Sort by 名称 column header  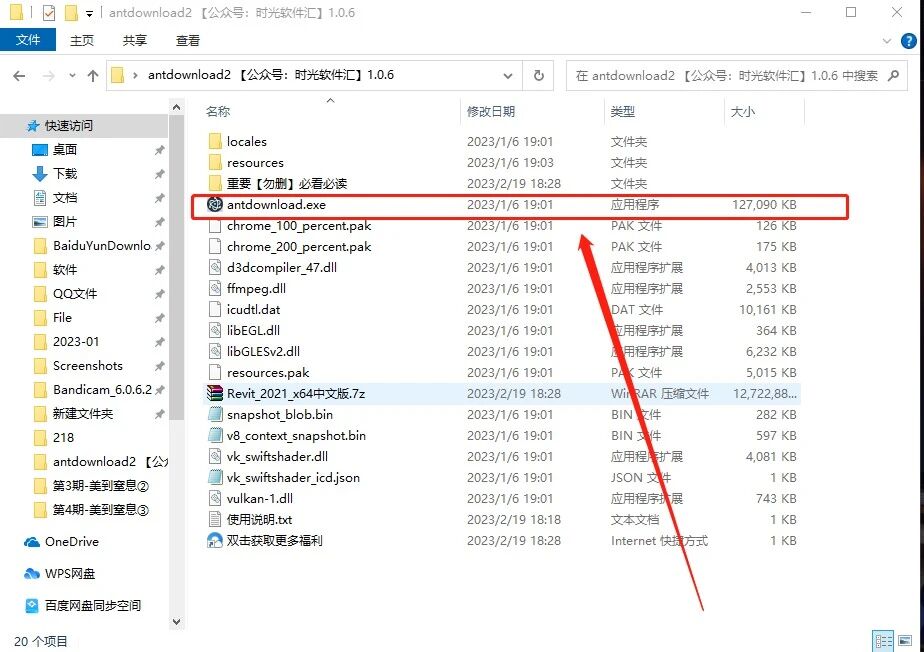(x=217, y=111)
